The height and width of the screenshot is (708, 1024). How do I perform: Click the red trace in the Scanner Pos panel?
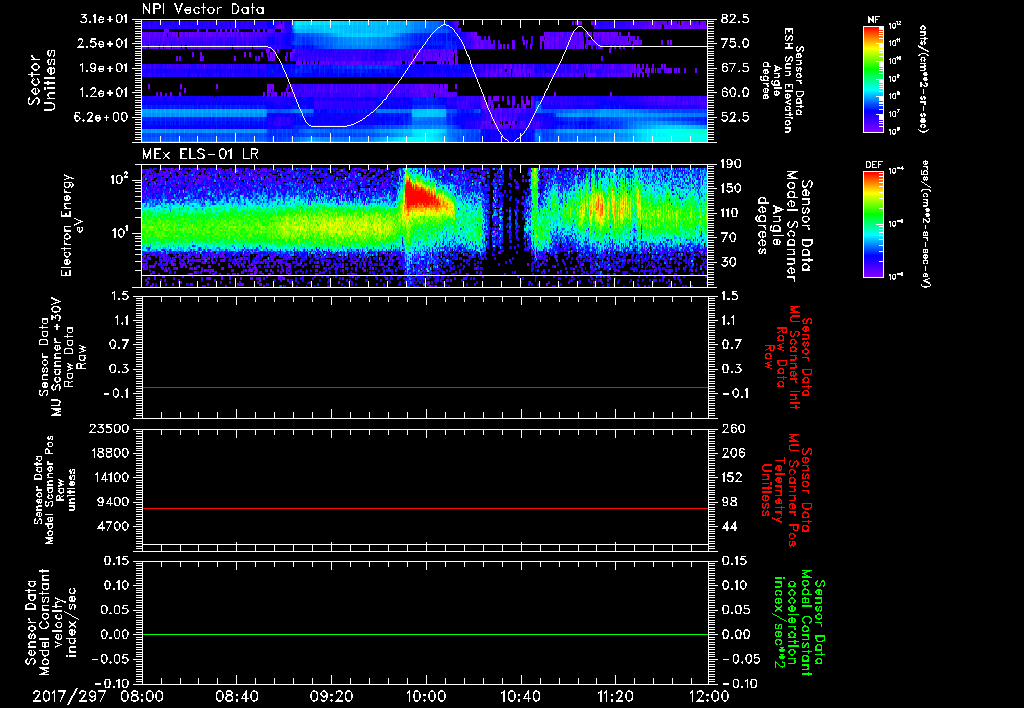click(425, 508)
